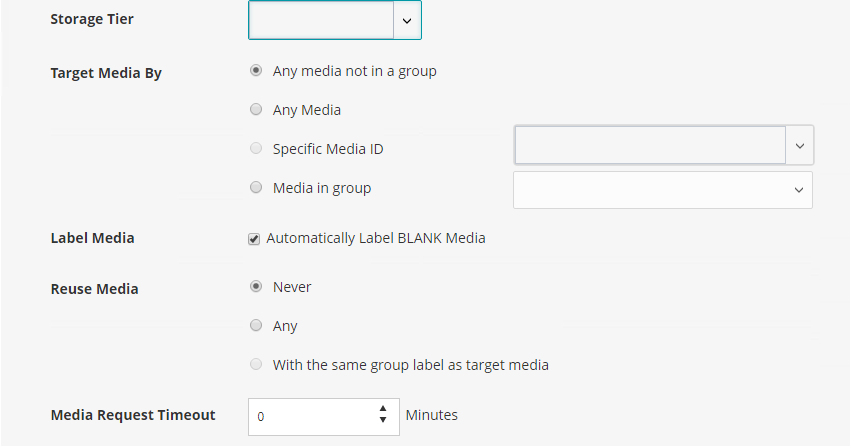Expand the Specific Media ID dropdown arrow

799,146
